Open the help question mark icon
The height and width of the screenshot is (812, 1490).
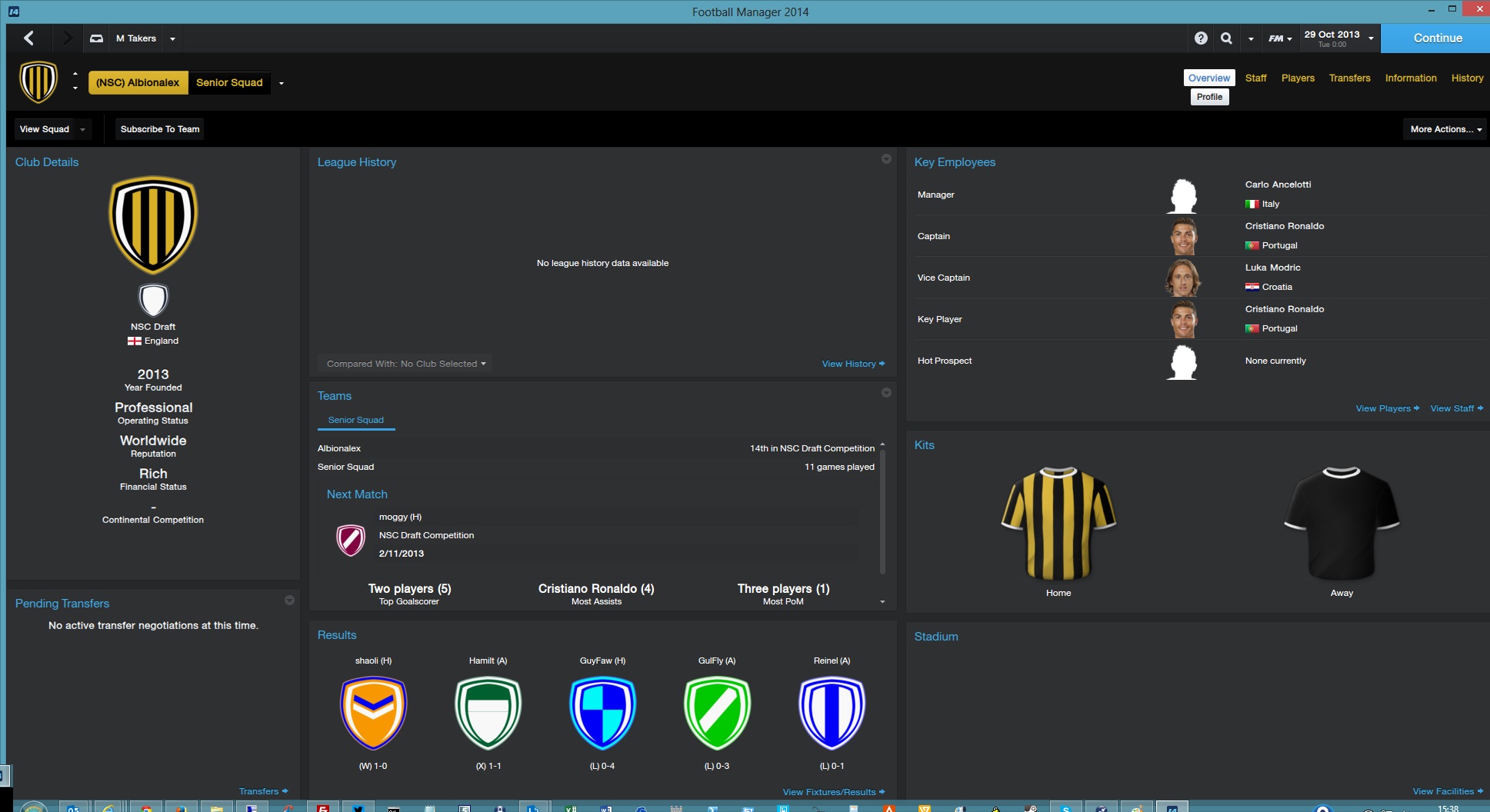click(x=1201, y=38)
